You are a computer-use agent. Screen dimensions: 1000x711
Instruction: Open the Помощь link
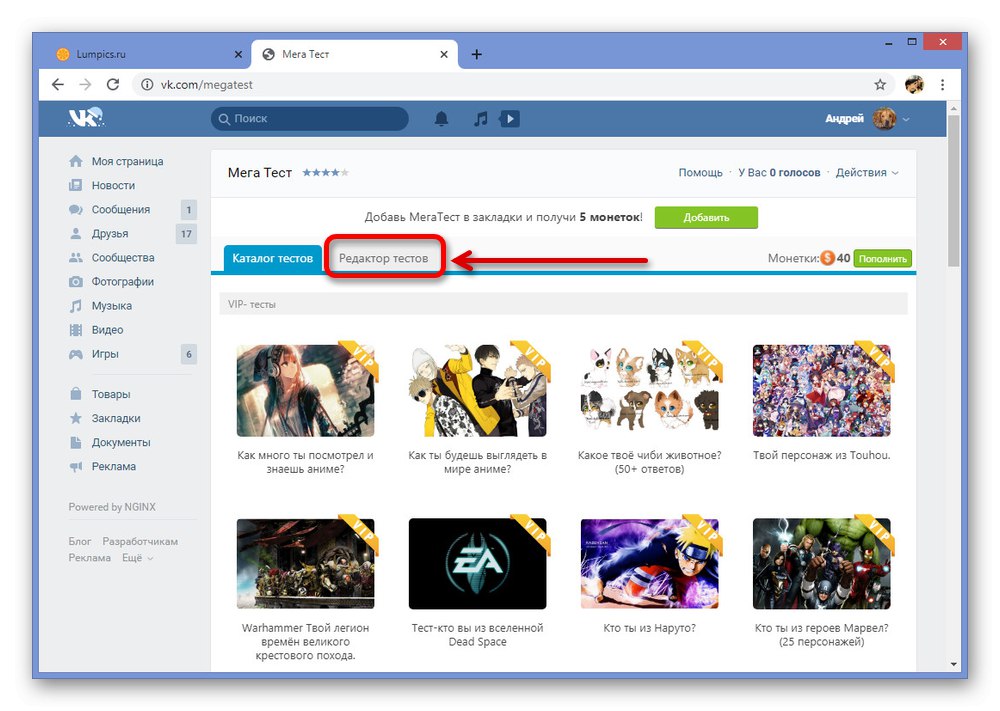tap(700, 173)
